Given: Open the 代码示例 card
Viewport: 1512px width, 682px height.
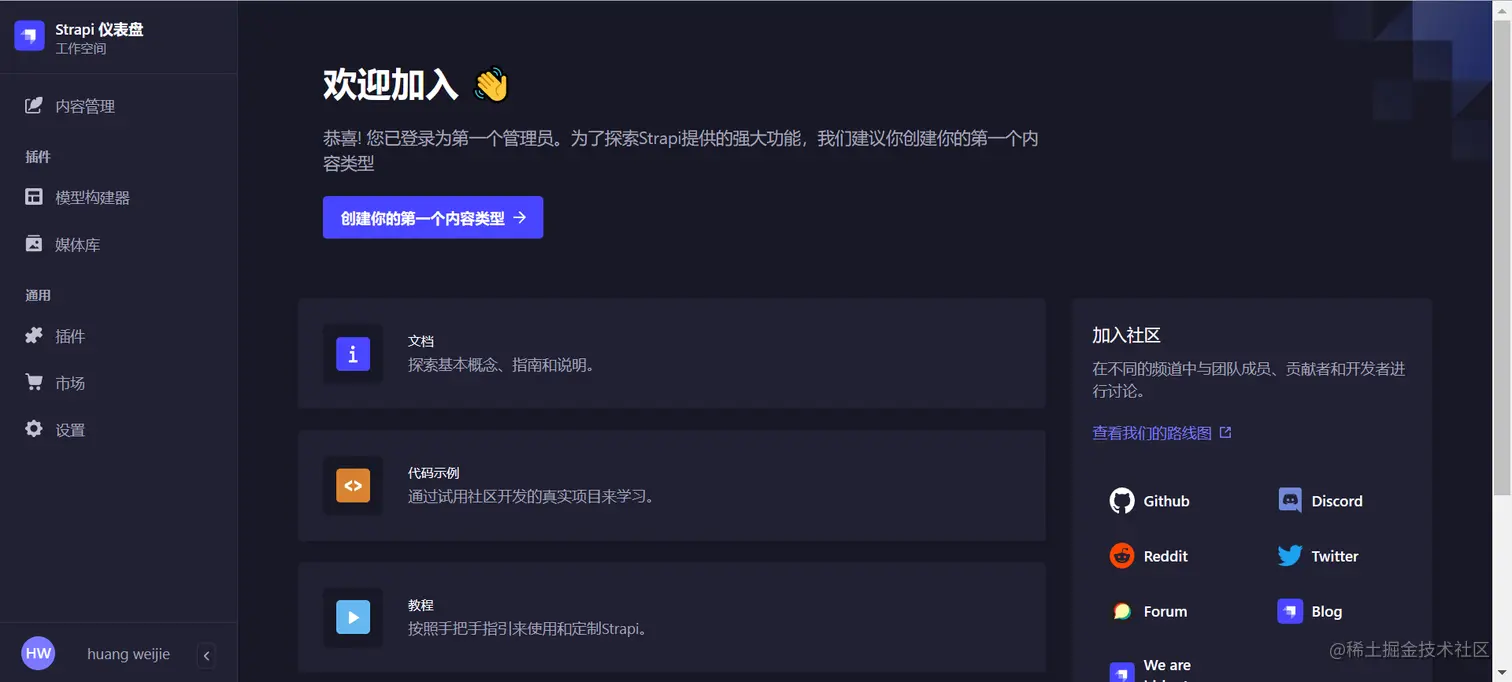Looking at the screenshot, I should [x=672, y=486].
